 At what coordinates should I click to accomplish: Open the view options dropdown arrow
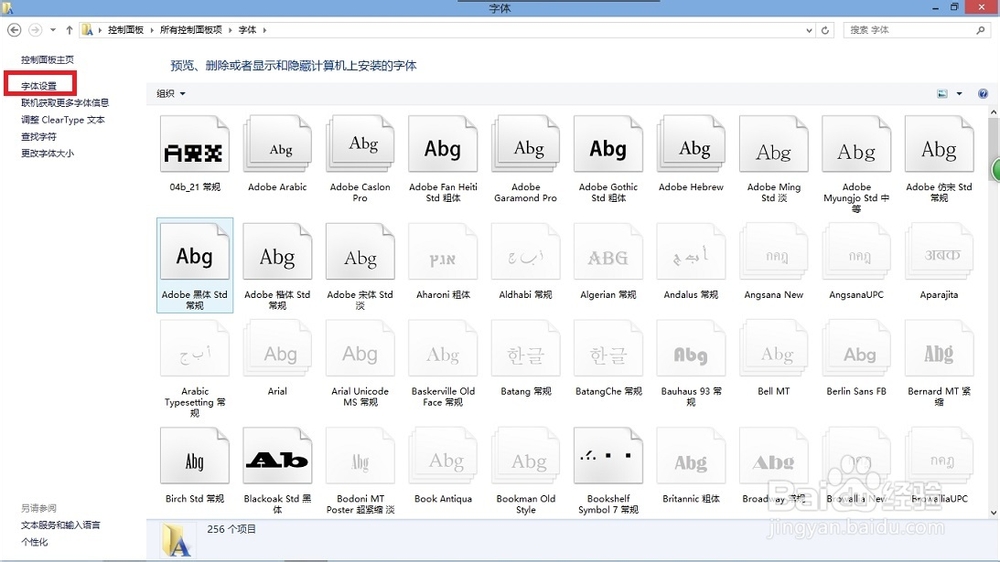959,94
